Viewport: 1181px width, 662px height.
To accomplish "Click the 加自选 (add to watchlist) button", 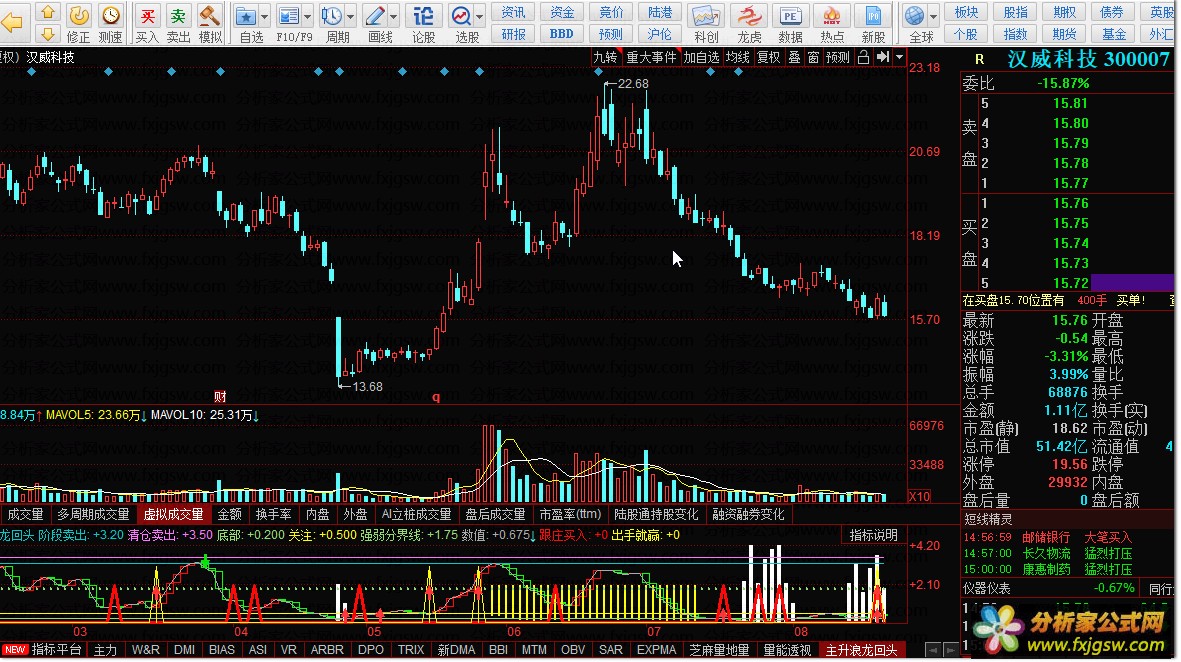I will click(x=701, y=57).
